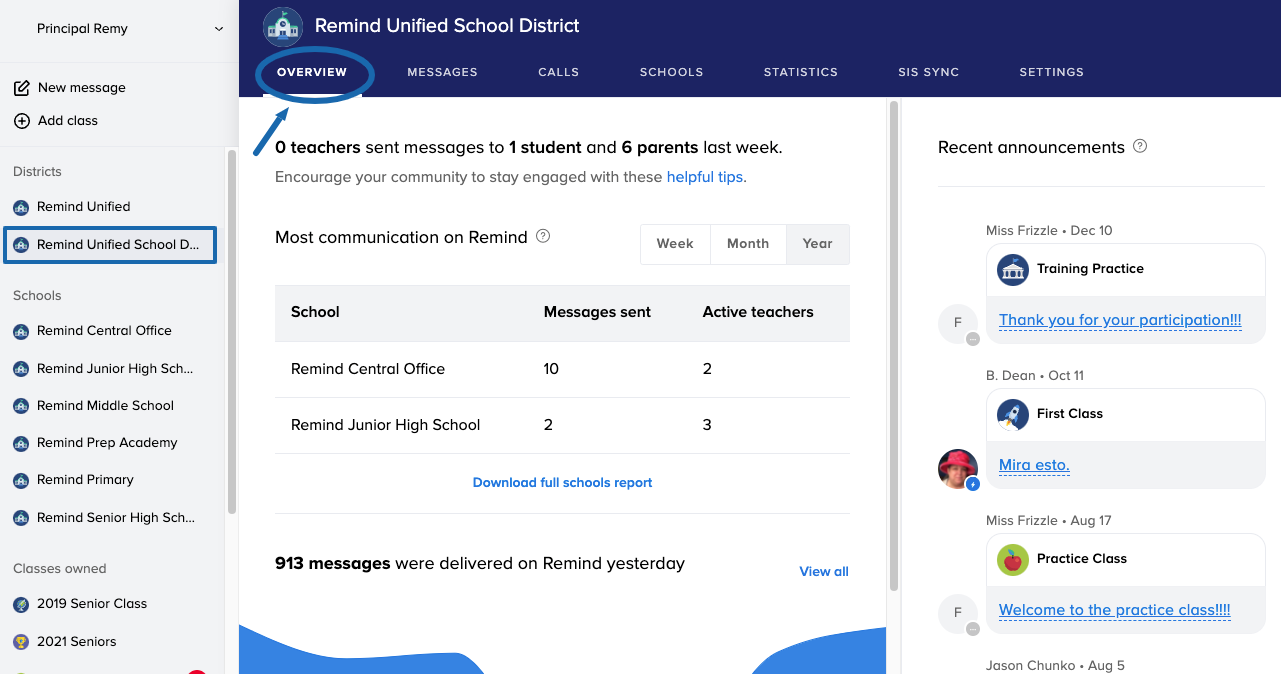Screen dimensions: 1281x674
Task: Select the Month time range toggle
Action: coord(748,244)
